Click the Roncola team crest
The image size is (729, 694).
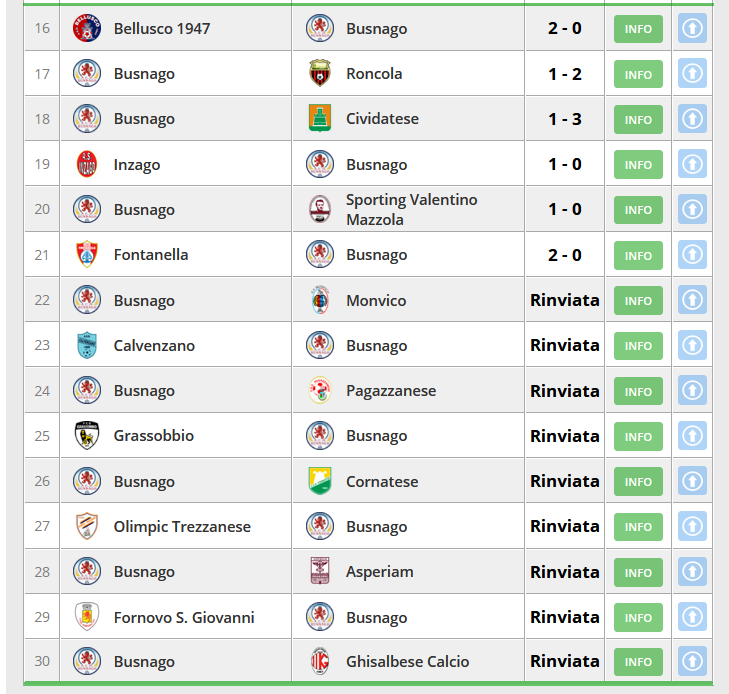[x=320, y=73]
